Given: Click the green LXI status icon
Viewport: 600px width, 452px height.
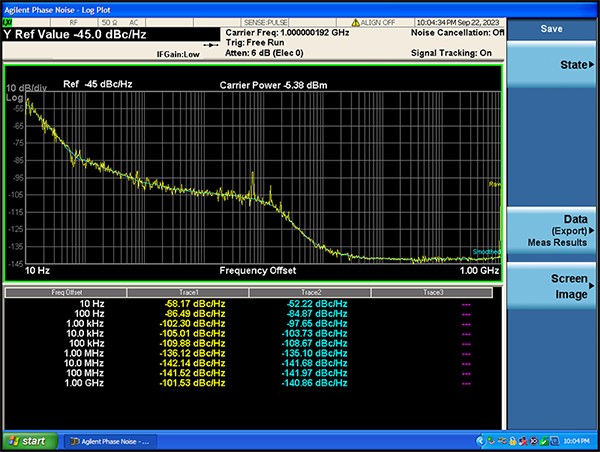Looking at the screenshot, I should click(8, 23).
